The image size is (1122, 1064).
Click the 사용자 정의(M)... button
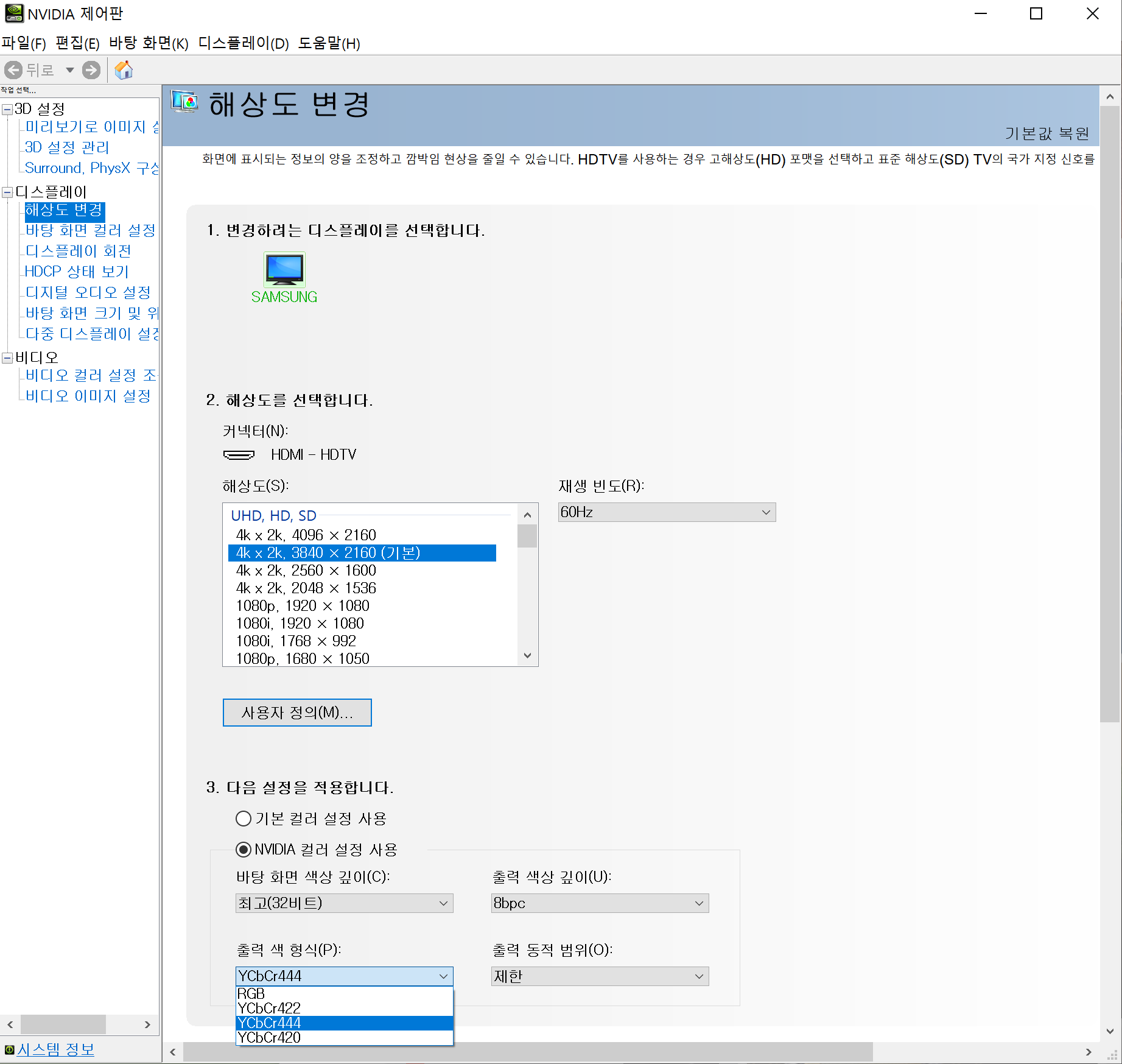[x=297, y=713]
